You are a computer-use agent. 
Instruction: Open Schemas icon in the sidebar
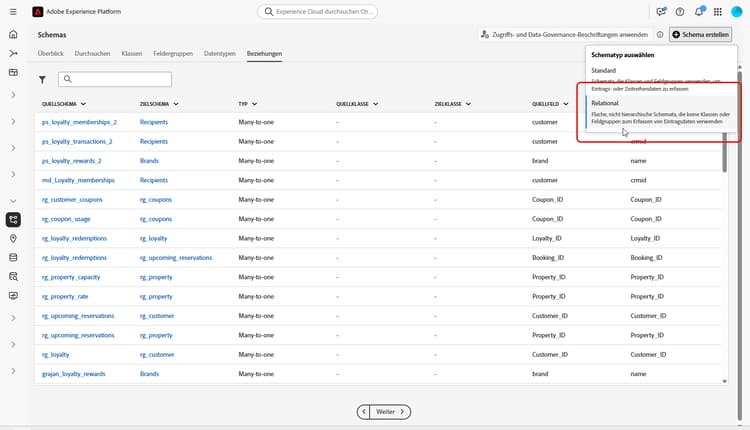pyautogui.click(x=13, y=220)
